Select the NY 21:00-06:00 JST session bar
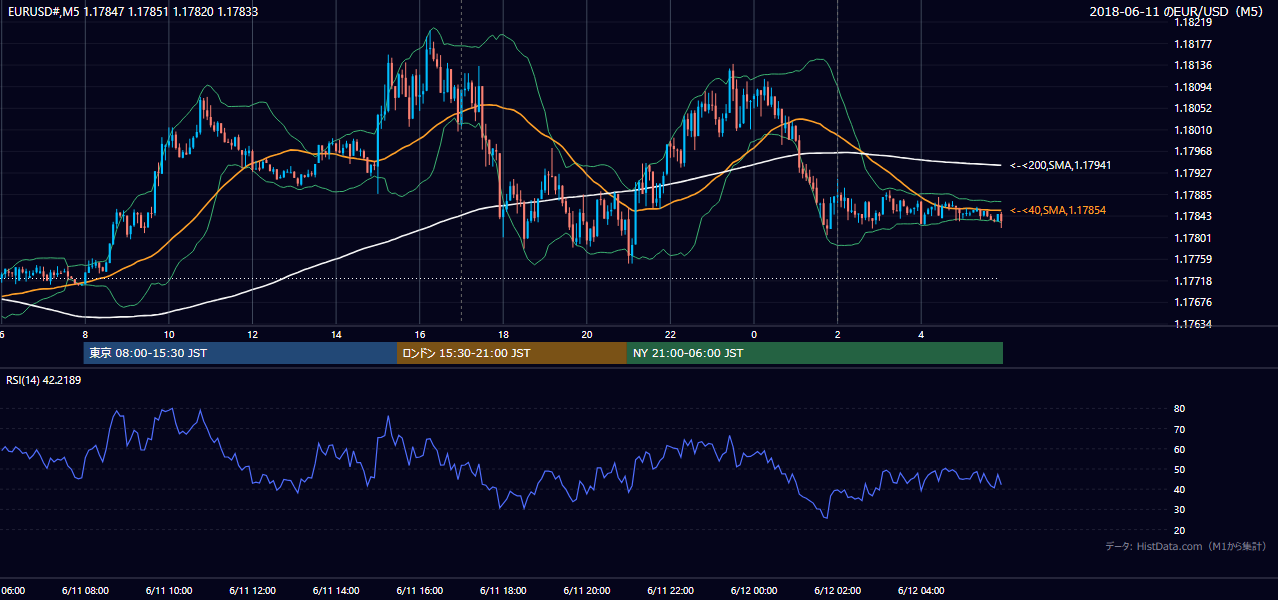1278x600 pixels. click(x=815, y=353)
